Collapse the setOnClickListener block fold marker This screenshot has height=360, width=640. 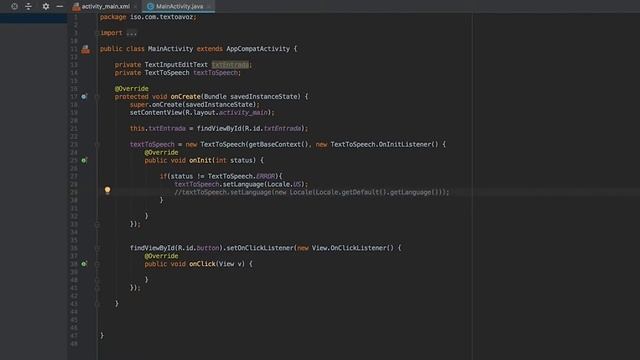point(97,248)
